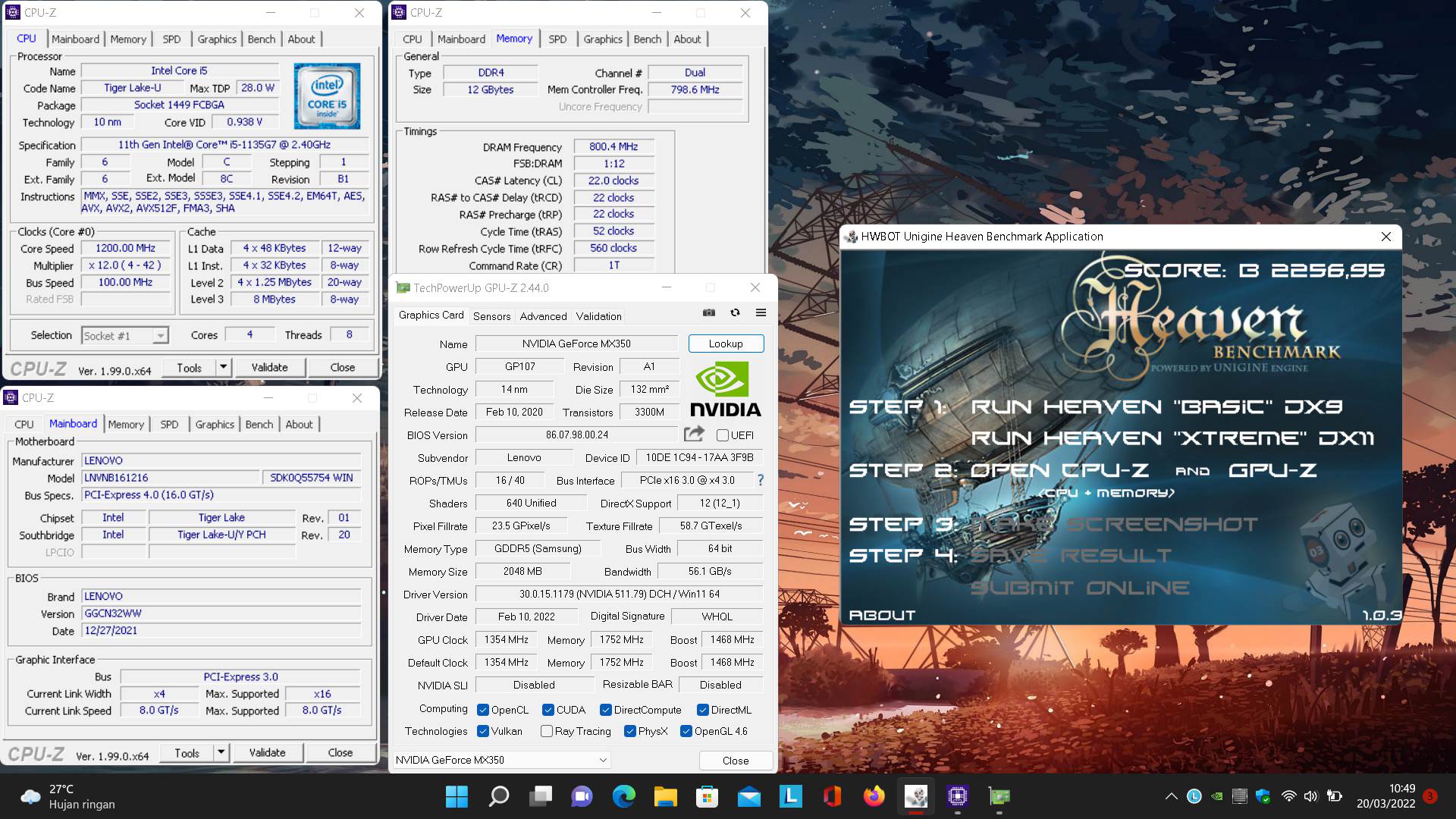Screen dimensions: 1456x819
Task: Launch Microsoft Edge from the taskbar
Action: [623, 796]
